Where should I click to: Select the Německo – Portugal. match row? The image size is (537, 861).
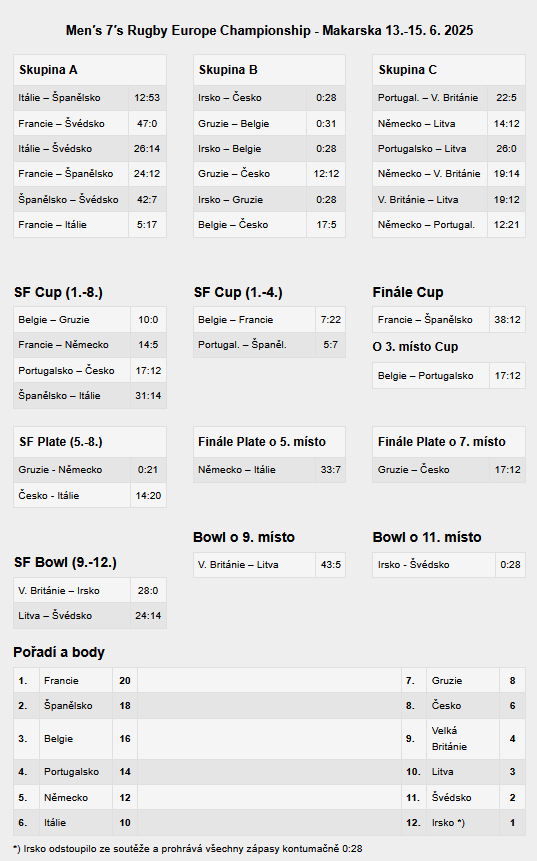pyautogui.click(x=449, y=225)
